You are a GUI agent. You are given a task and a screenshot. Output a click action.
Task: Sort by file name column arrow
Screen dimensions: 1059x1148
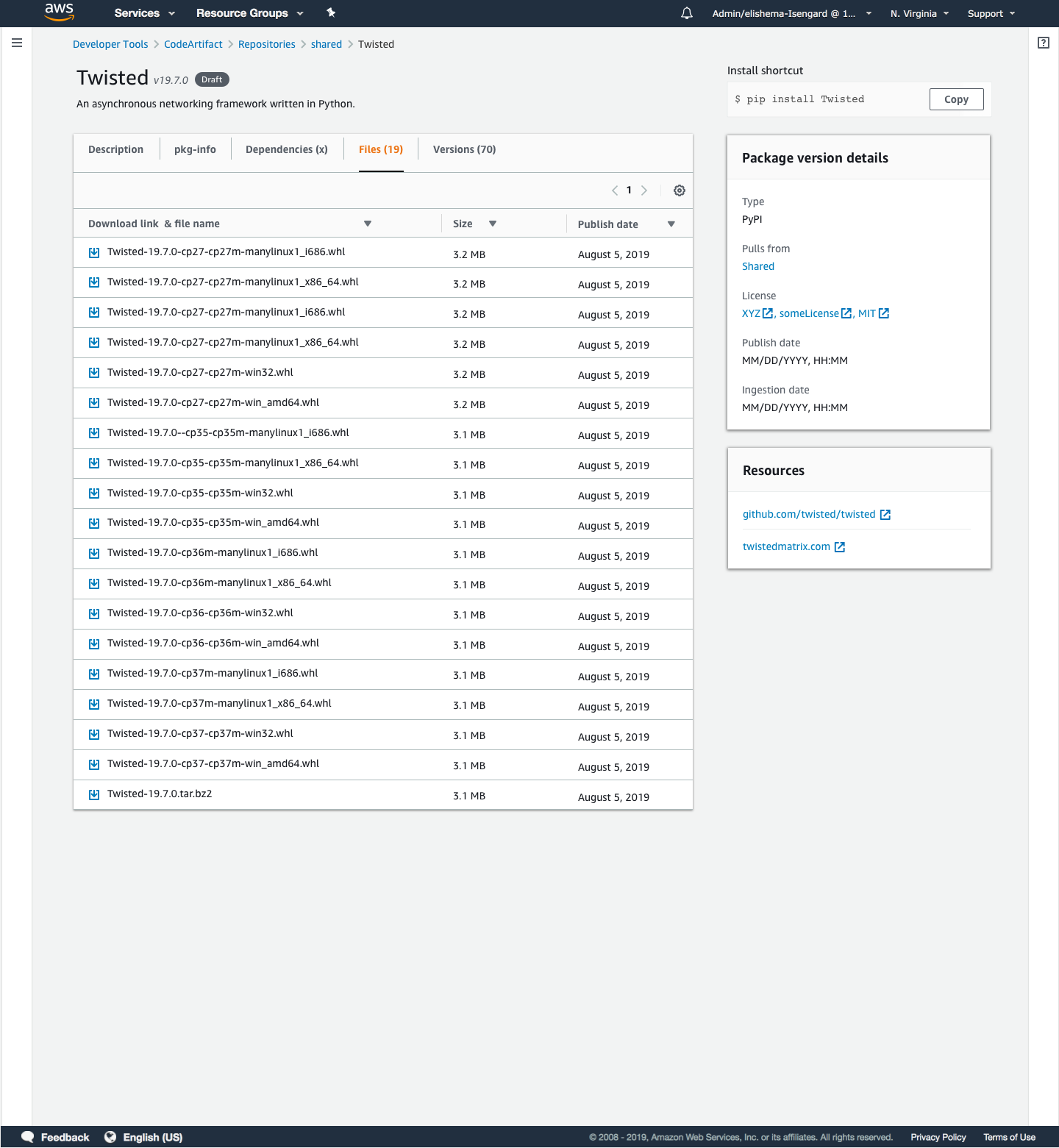(x=368, y=224)
